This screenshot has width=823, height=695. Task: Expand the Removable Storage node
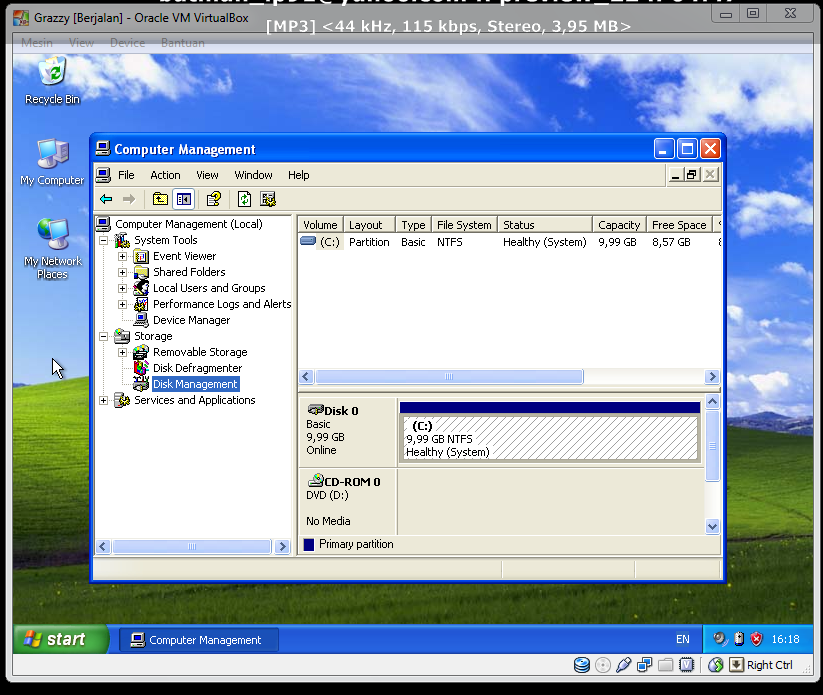[x=122, y=352]
